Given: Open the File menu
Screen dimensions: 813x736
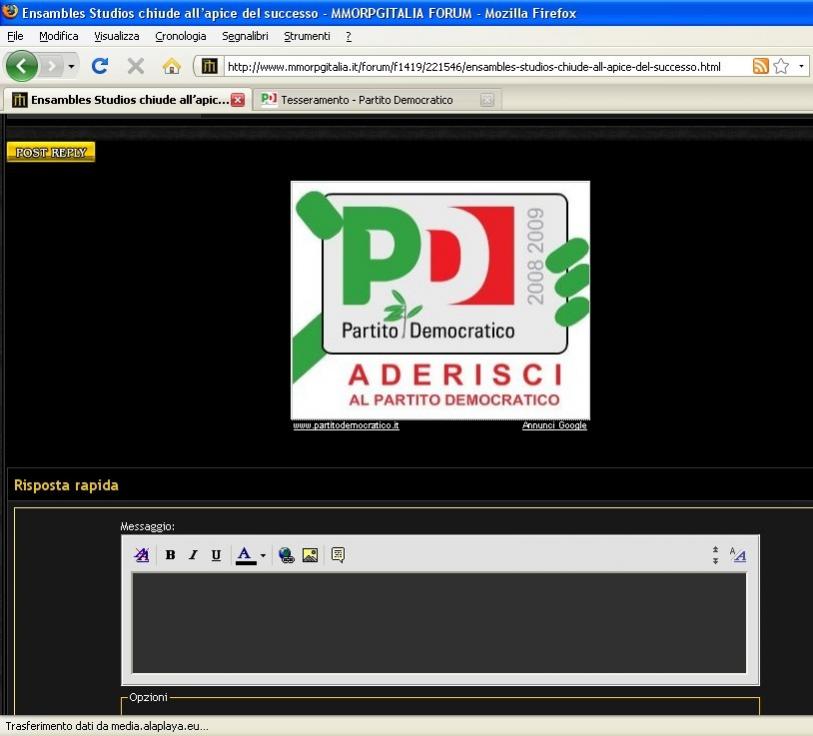Looking at the screenshot, I should [x=15, y=36].
